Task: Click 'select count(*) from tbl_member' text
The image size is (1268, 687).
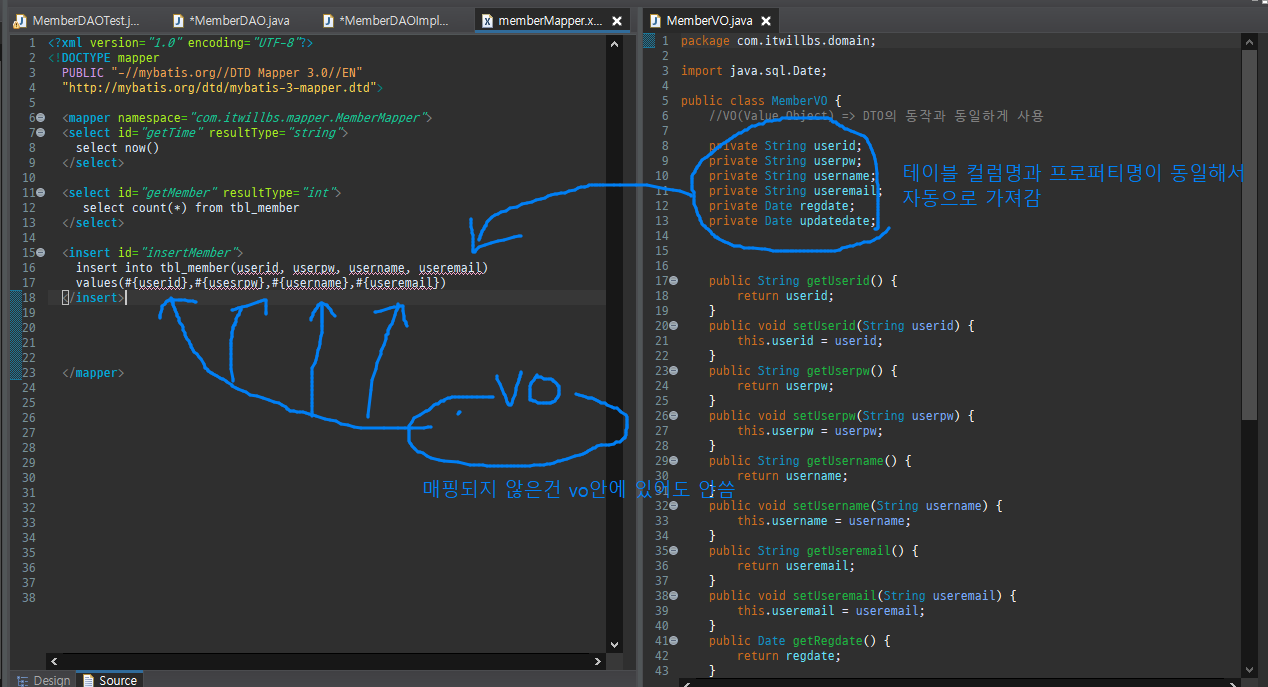Action: coord(191,208)
